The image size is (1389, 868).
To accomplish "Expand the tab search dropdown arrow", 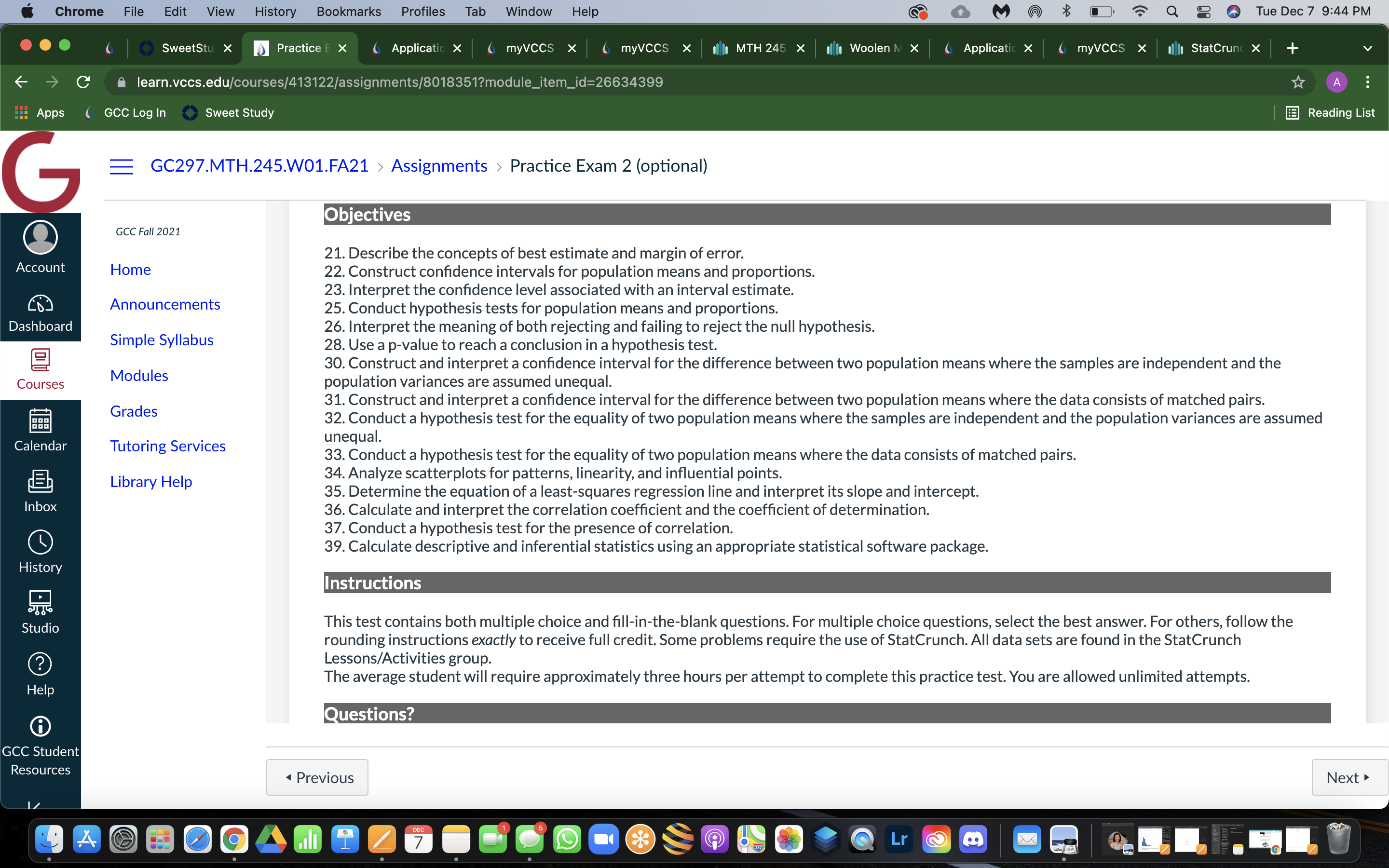I will (1368, 48).
